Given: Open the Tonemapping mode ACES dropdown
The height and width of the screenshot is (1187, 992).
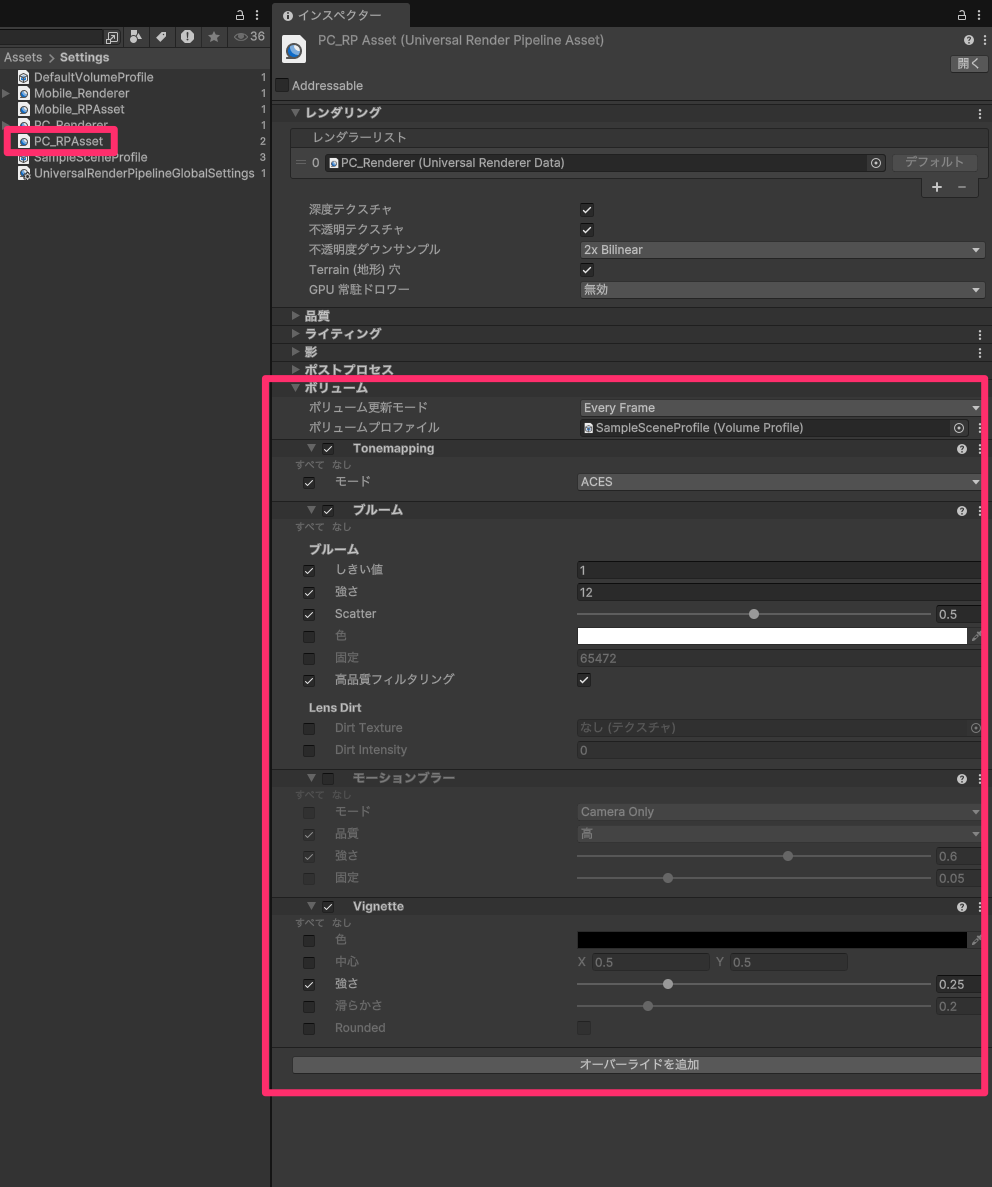Looking at the screenshot, I should click(x=779, y=482).
